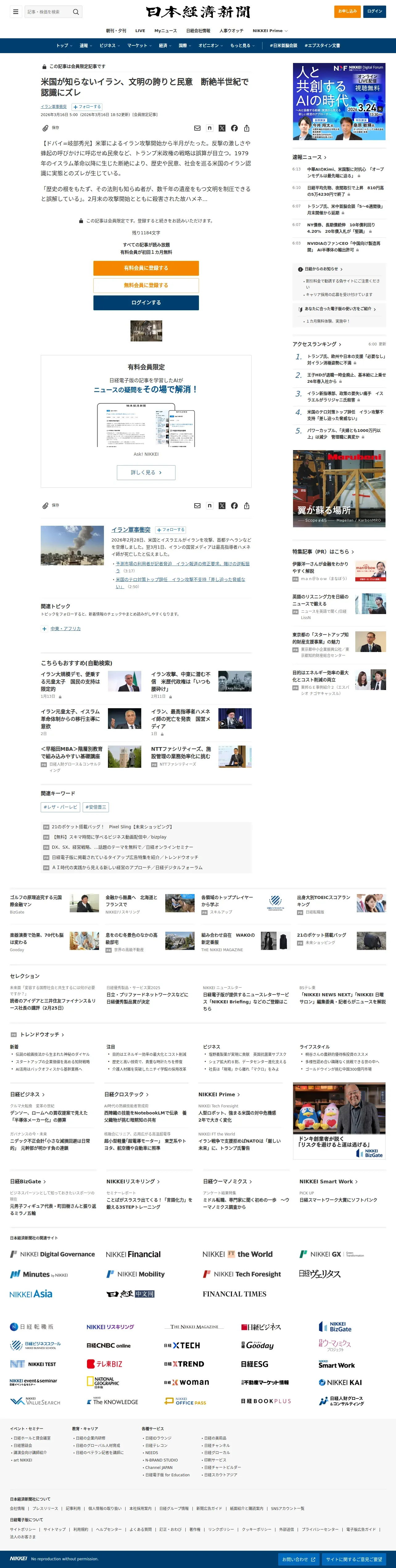Screen dimensions: 396x1568
Task: Open the smoke-over-city topic thumbnail
Action: click(x=72, y=546)
